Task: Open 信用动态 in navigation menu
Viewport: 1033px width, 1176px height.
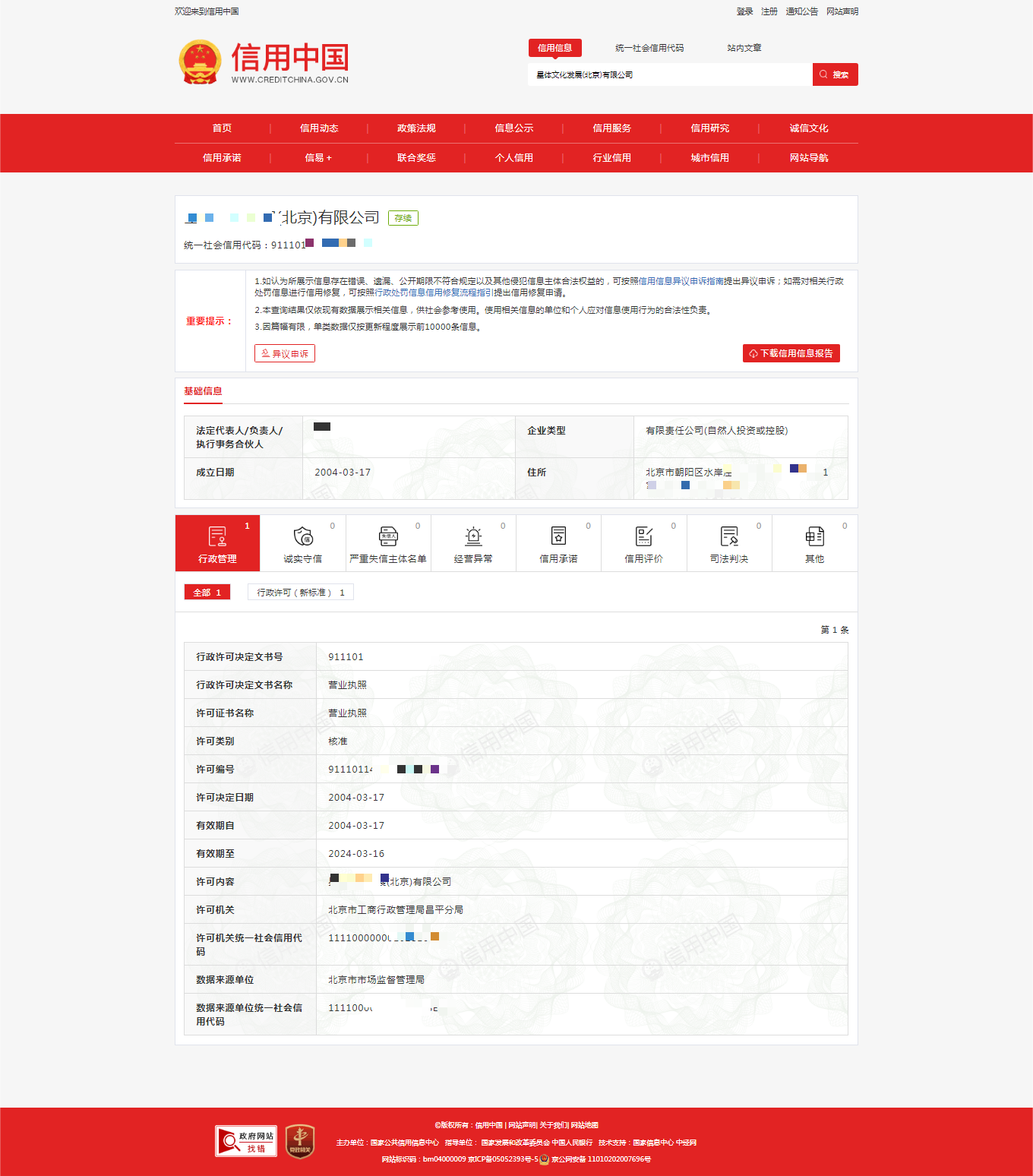Action: pos(319,128)
